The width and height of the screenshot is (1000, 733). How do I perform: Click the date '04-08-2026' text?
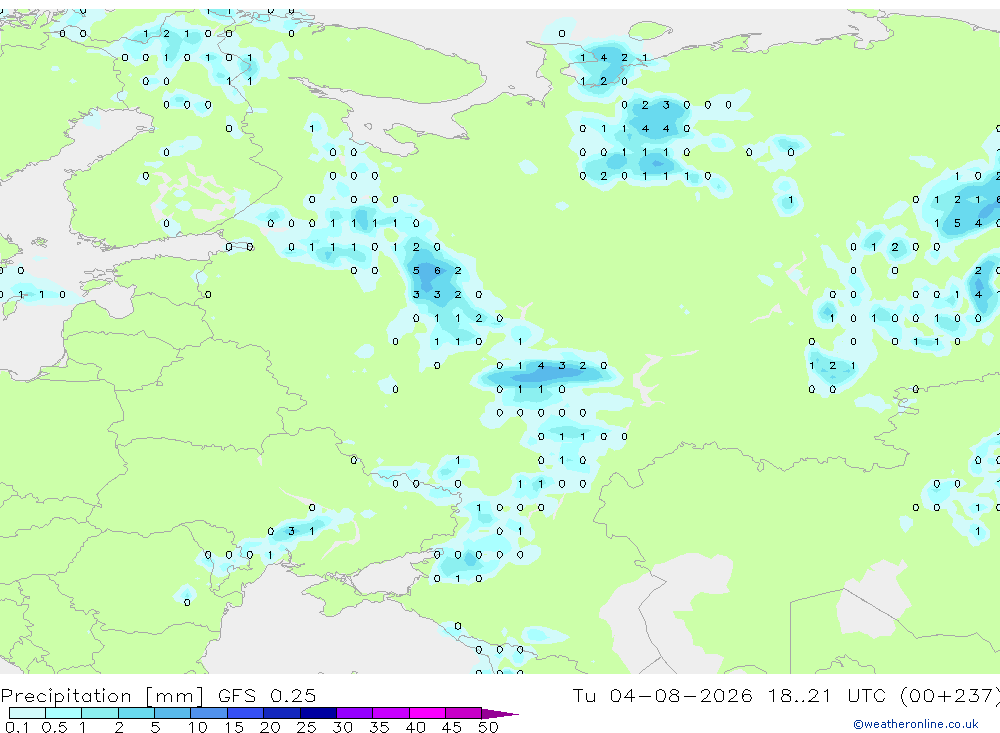click(x=680, y=695)
